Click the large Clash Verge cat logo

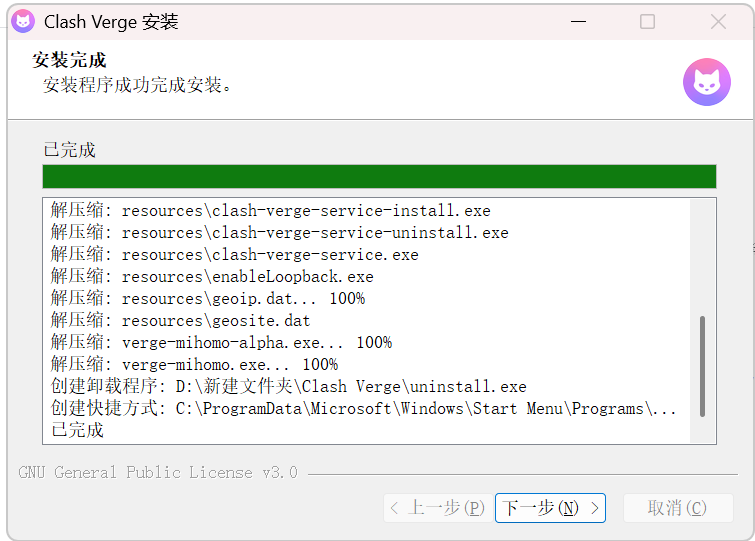tap(706, 82)
